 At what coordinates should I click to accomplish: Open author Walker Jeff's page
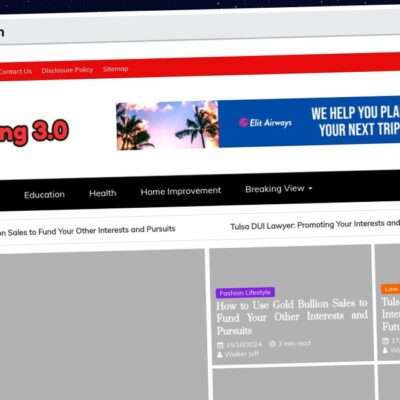pos(242,354)
